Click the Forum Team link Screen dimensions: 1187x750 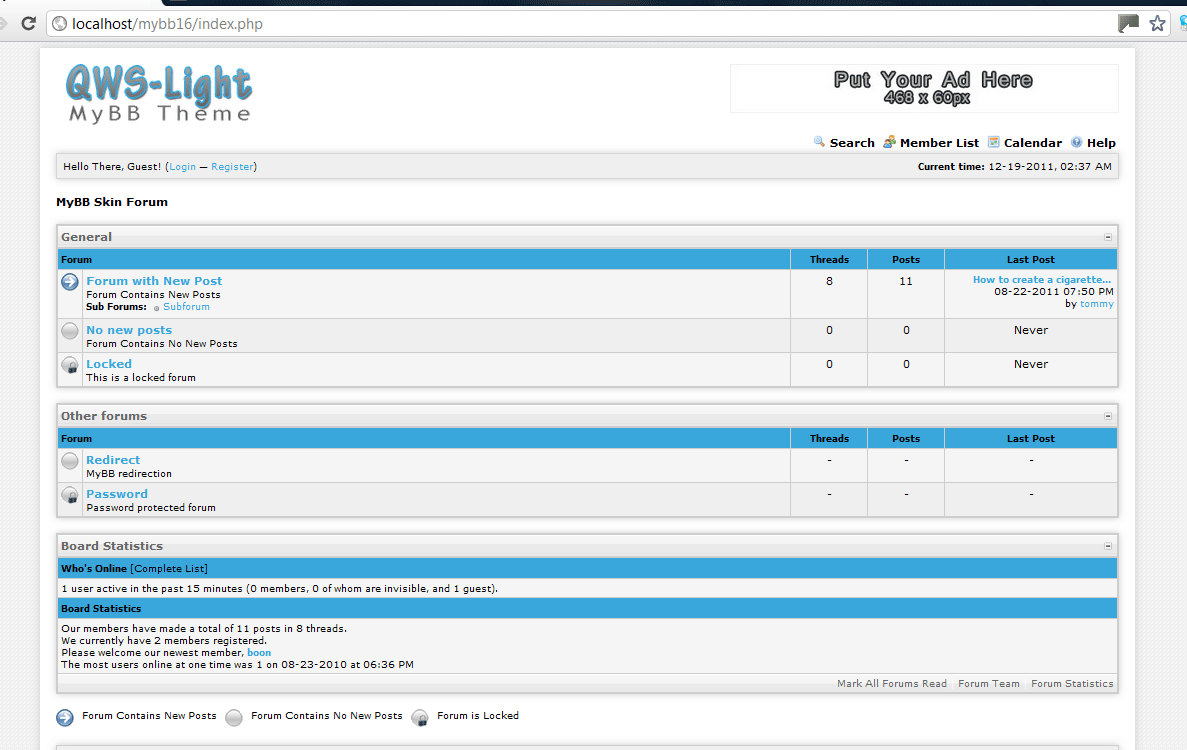click(x=989, y=683)
